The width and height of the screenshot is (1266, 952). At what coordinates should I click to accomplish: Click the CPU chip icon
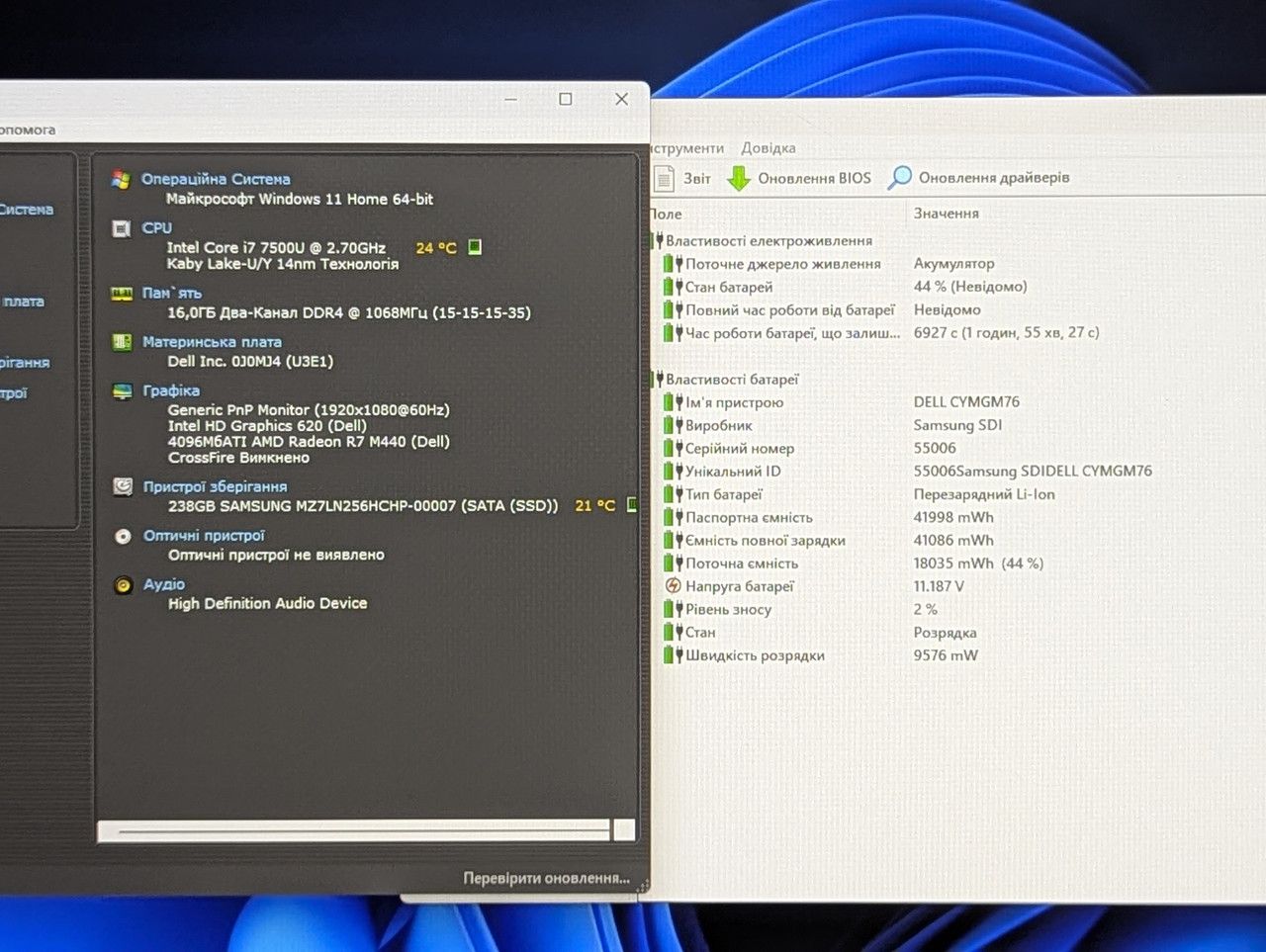pos(122,228)
